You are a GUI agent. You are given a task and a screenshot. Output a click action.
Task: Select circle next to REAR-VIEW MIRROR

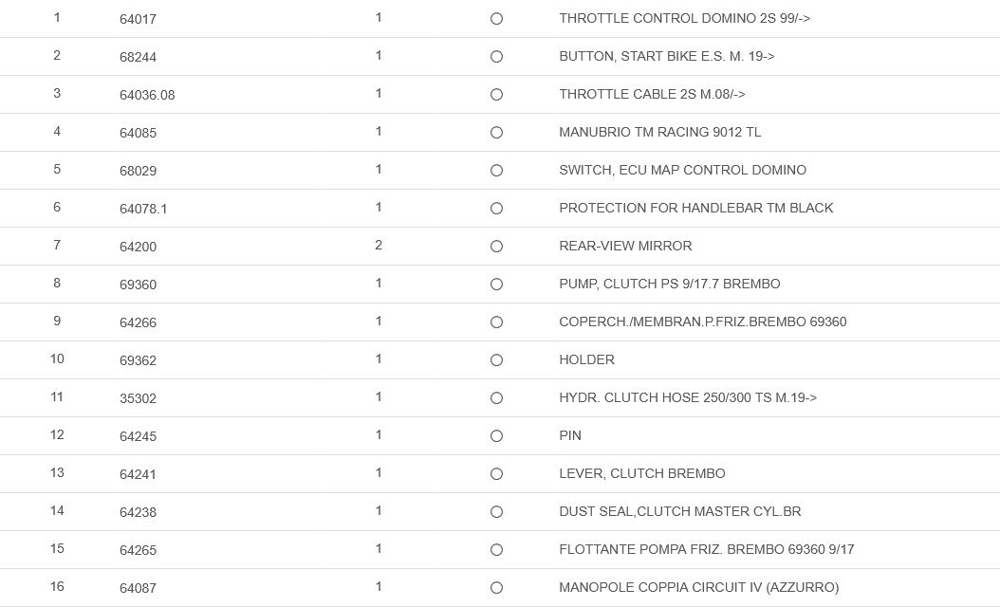[x=496, y=246]
